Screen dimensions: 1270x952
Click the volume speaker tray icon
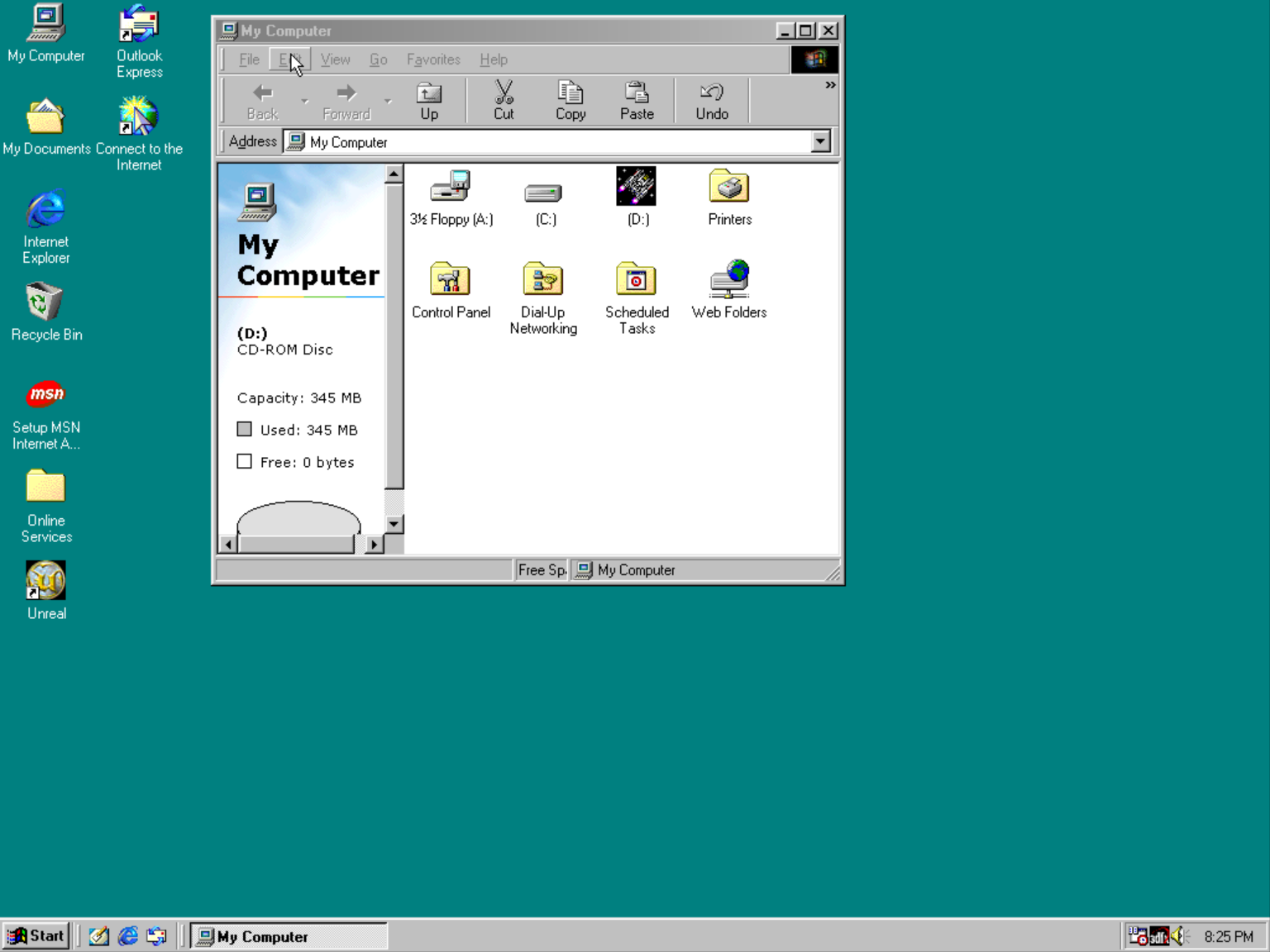(x=1177, y=936)
